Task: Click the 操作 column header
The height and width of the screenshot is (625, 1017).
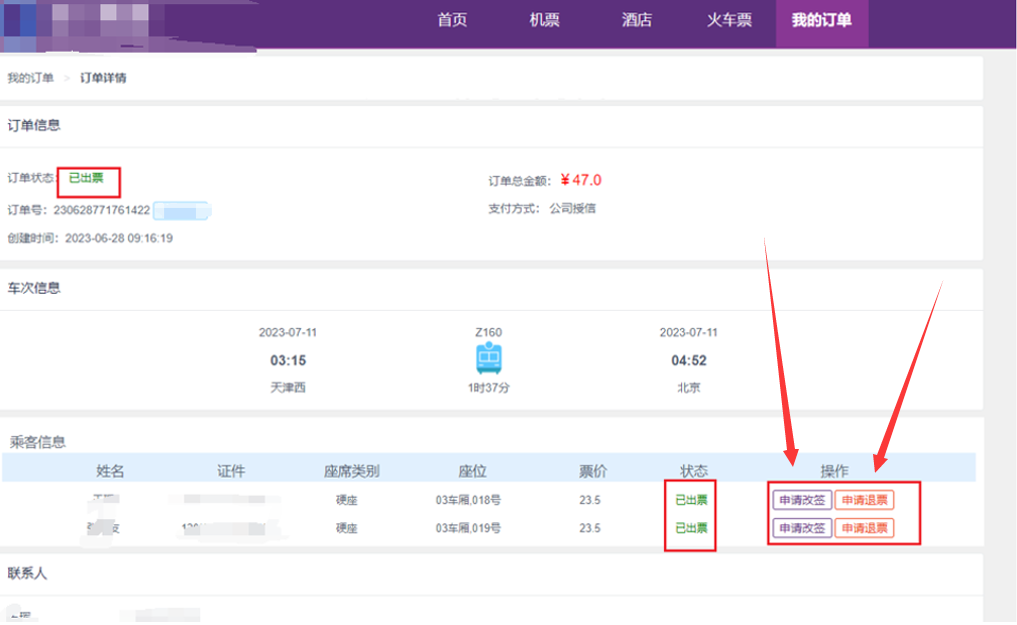Action: (x=834, y=472)
